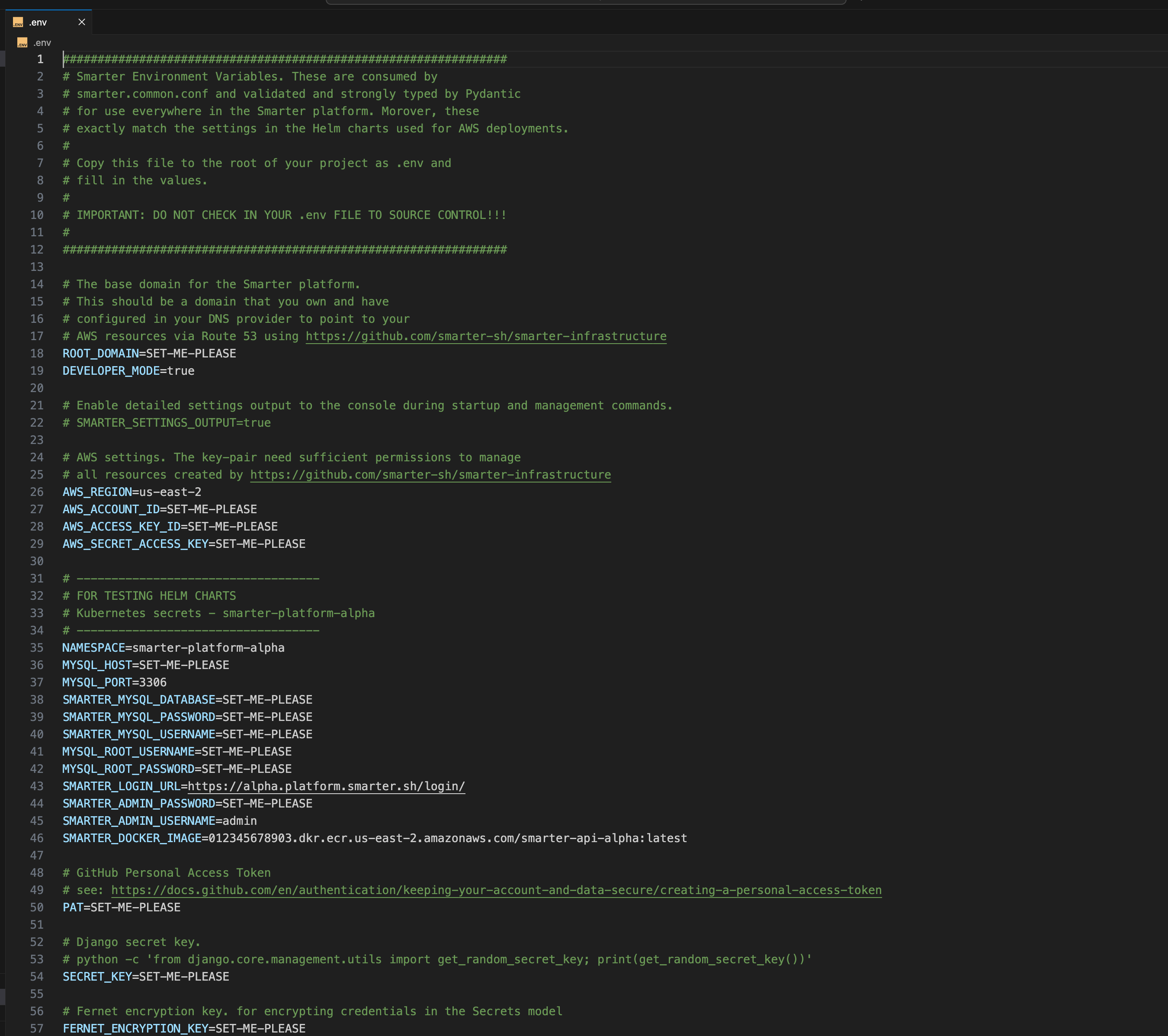Click the Django secret key comment
Viewport: 1168px width, 1036px height.
pos(132,942)
